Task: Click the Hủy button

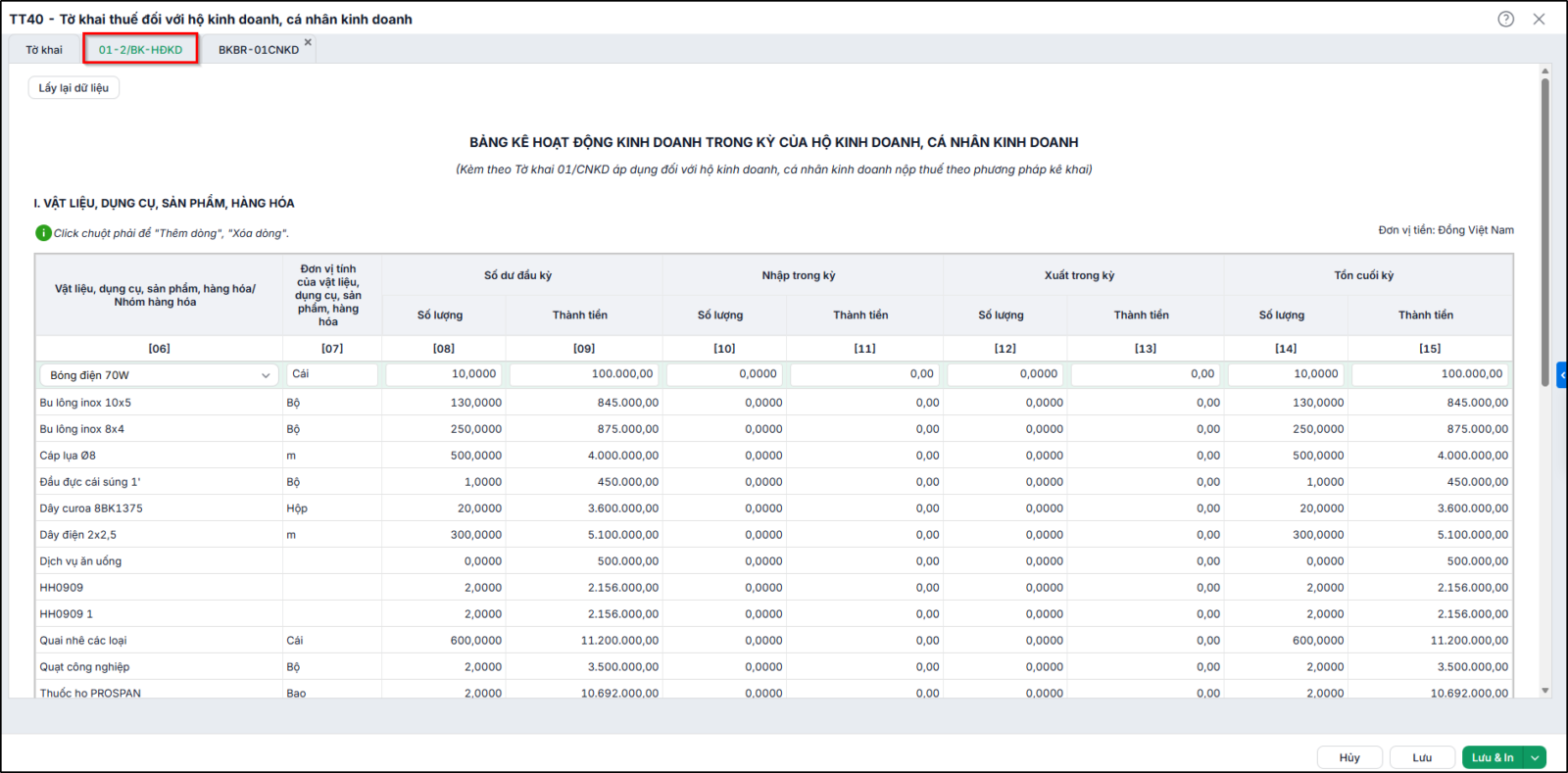Action: (1349, 757)
